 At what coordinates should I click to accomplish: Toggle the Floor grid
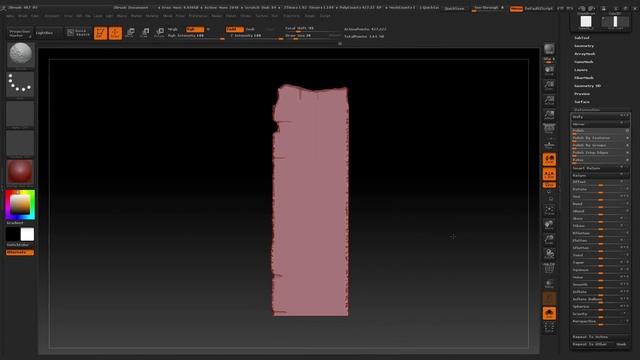549,144
